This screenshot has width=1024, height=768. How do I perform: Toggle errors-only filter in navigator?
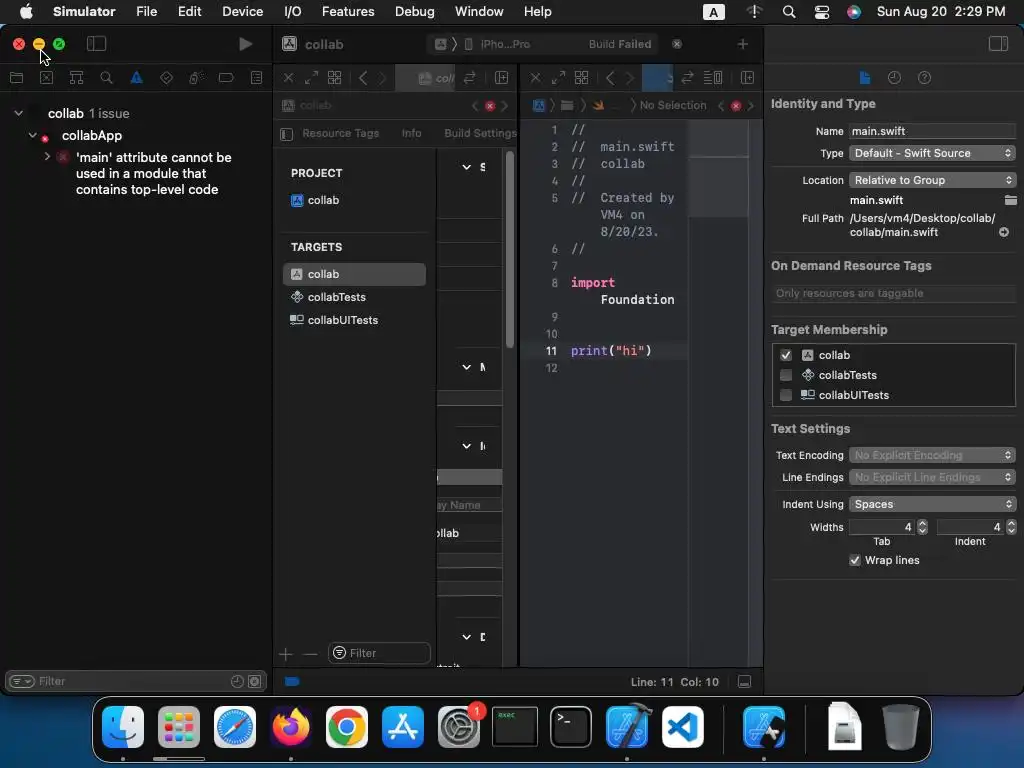point(255,681)
